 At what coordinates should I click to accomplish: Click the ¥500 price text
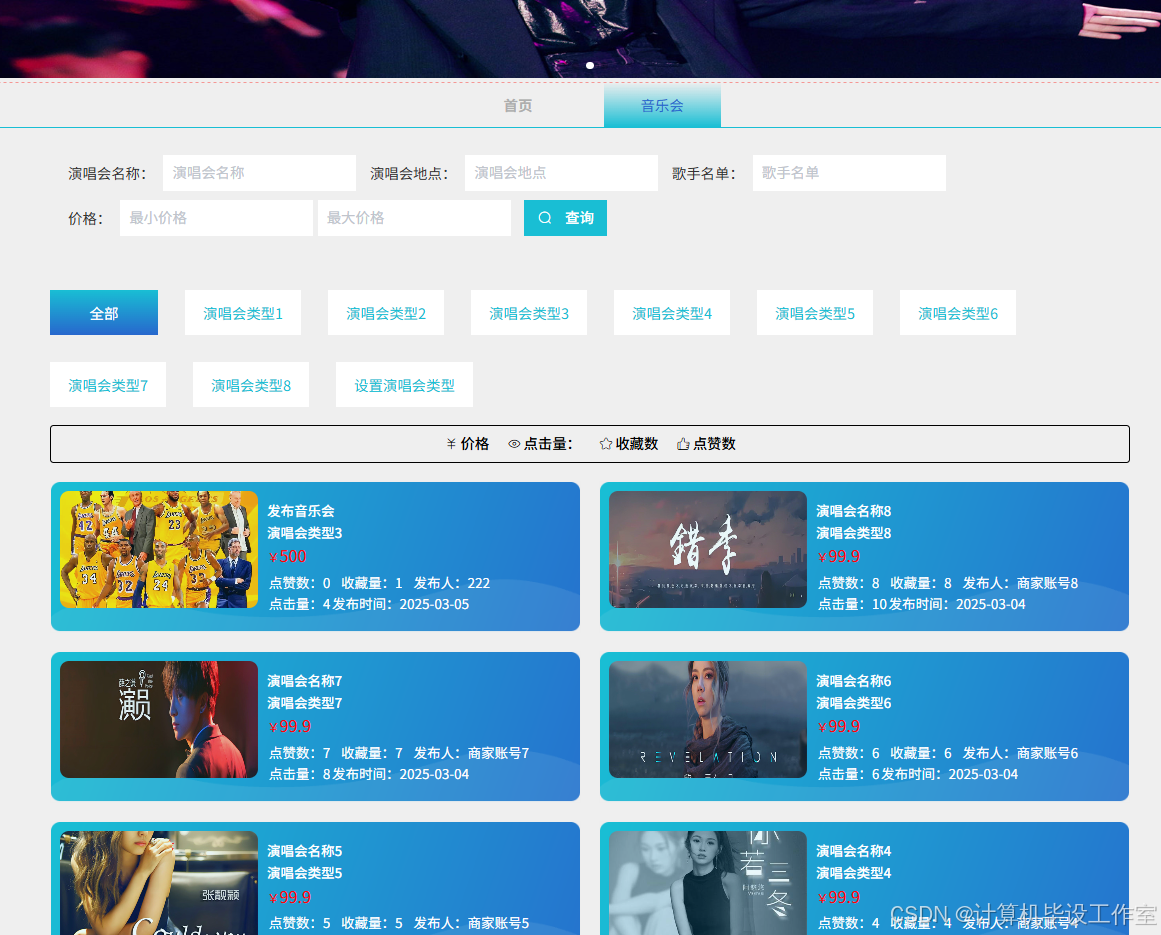pyautogui.click(x=287, y=557)
